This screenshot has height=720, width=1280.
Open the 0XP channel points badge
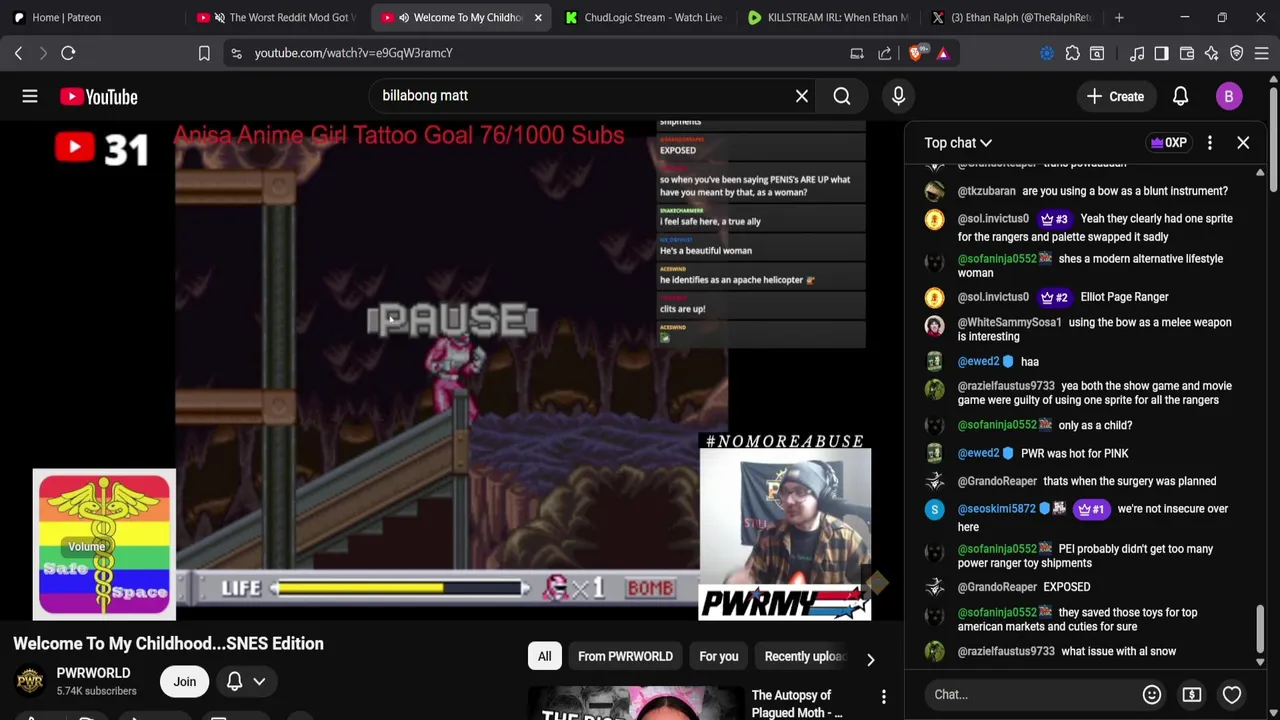click(x=1169, y=143)
